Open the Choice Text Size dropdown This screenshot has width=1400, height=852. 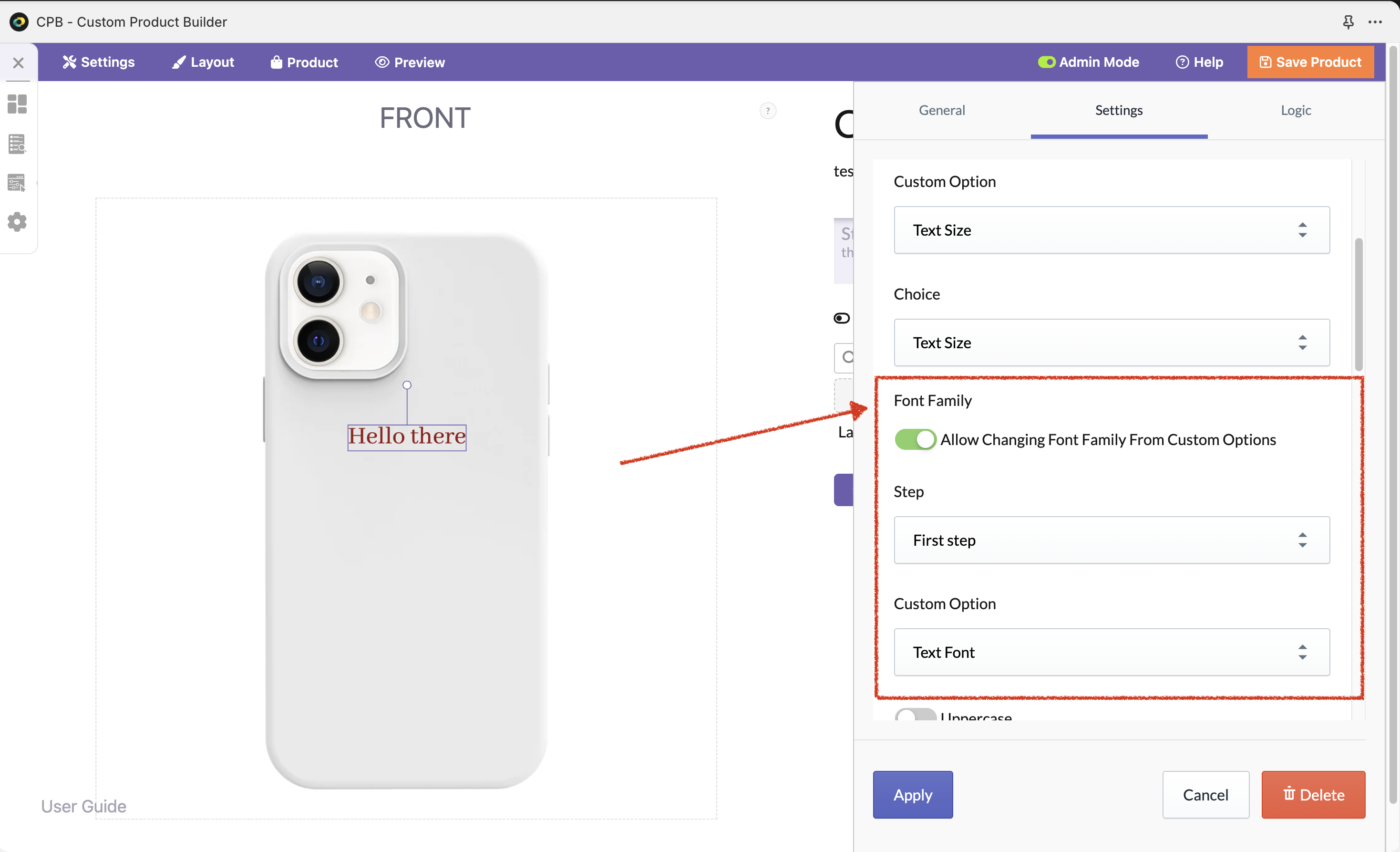pos(1112,343)
